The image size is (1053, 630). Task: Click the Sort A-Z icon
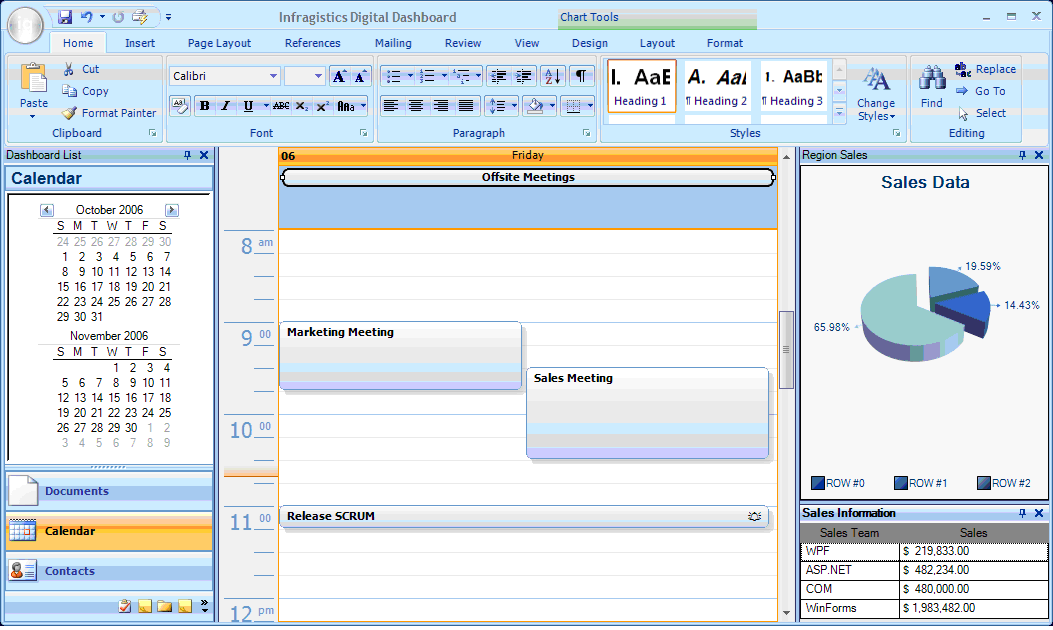(553, 76)
